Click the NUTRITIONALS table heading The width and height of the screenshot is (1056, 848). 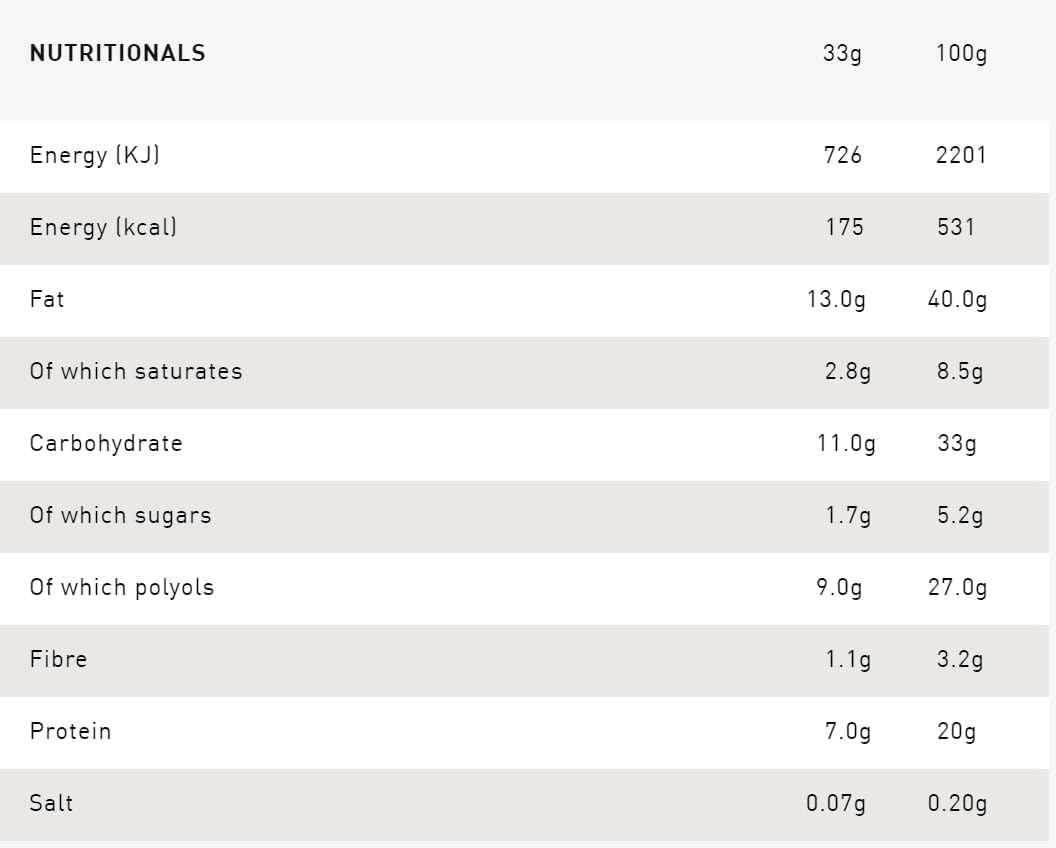pyautogui.click(x=117, y=53)
